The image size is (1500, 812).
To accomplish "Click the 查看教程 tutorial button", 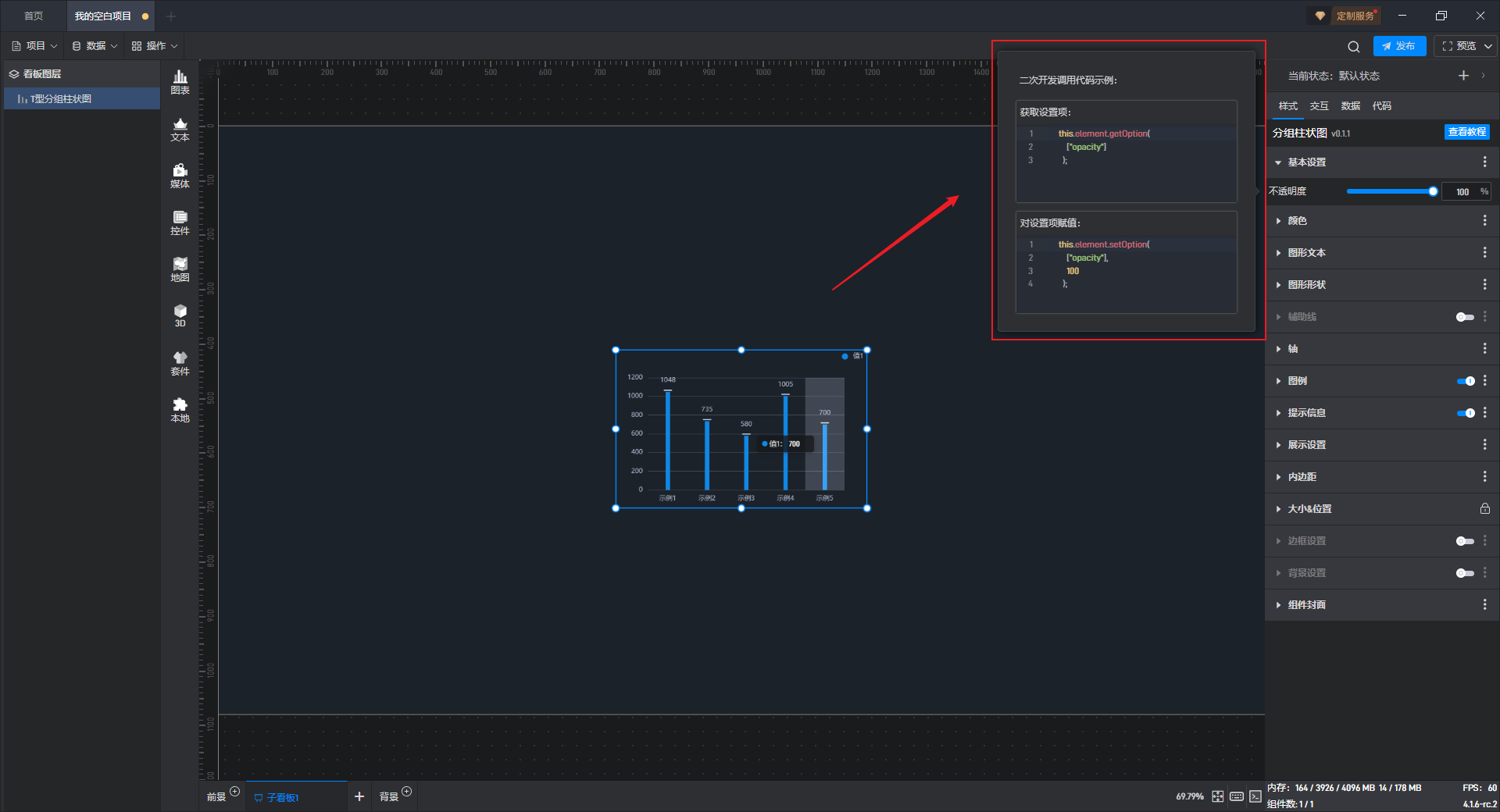I will 1466,132.
